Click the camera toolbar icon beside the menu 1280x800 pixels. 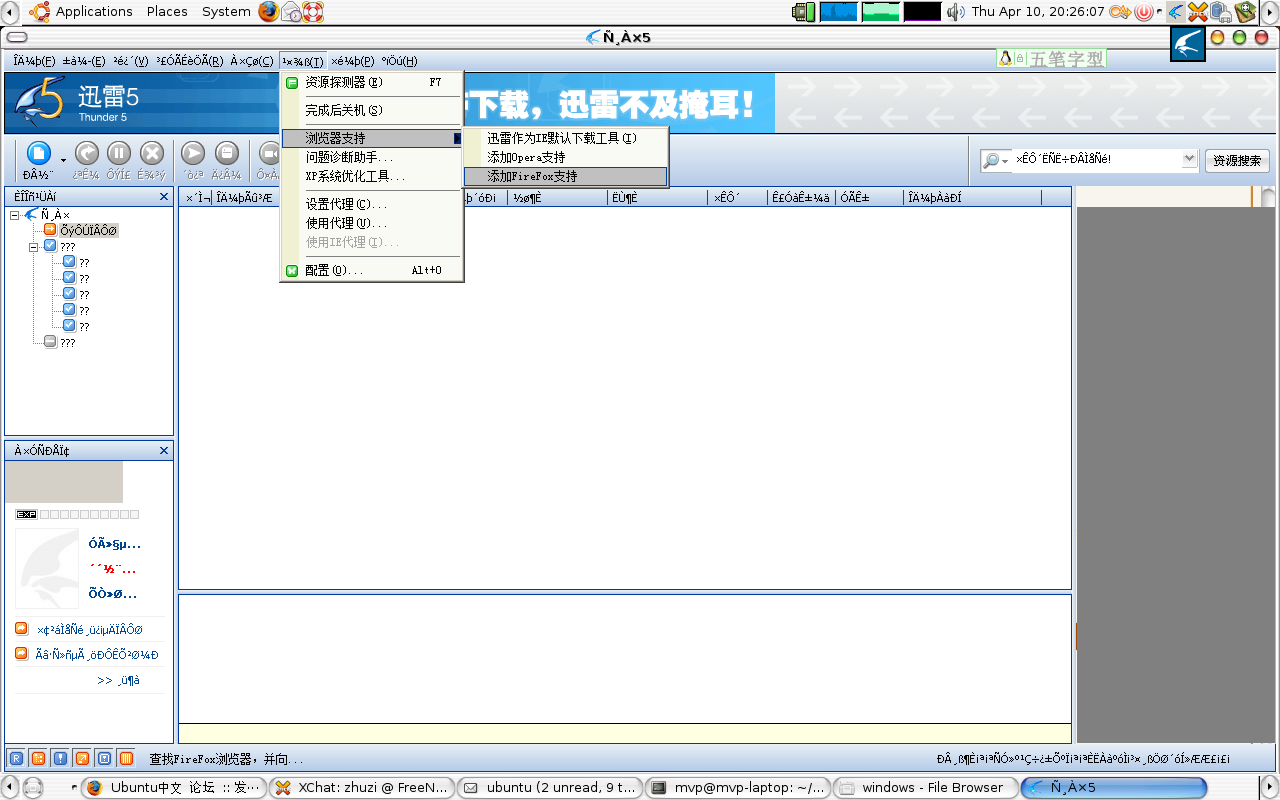[x=268, y=153]
